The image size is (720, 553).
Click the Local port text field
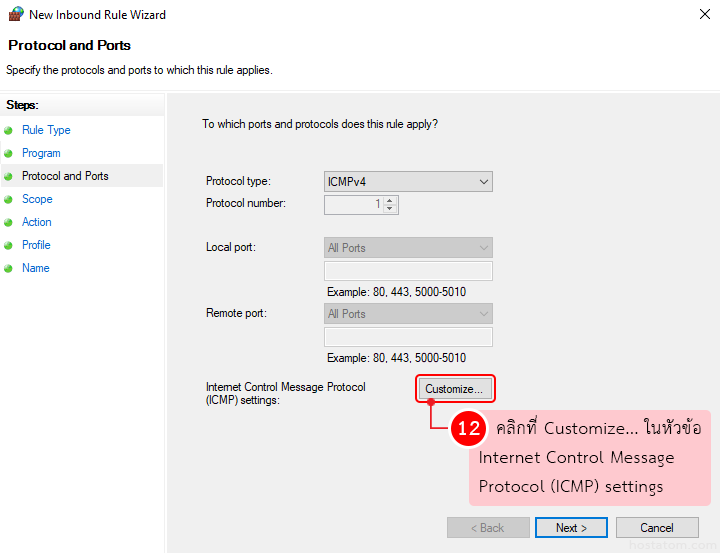[x=408, y=271]
